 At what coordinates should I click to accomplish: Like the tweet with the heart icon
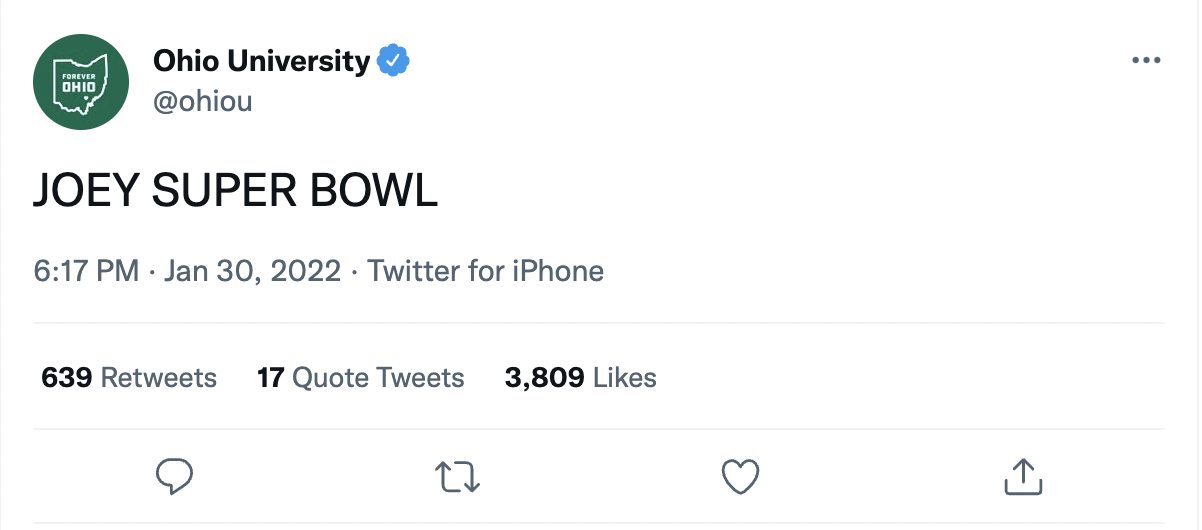click(741, 477)
